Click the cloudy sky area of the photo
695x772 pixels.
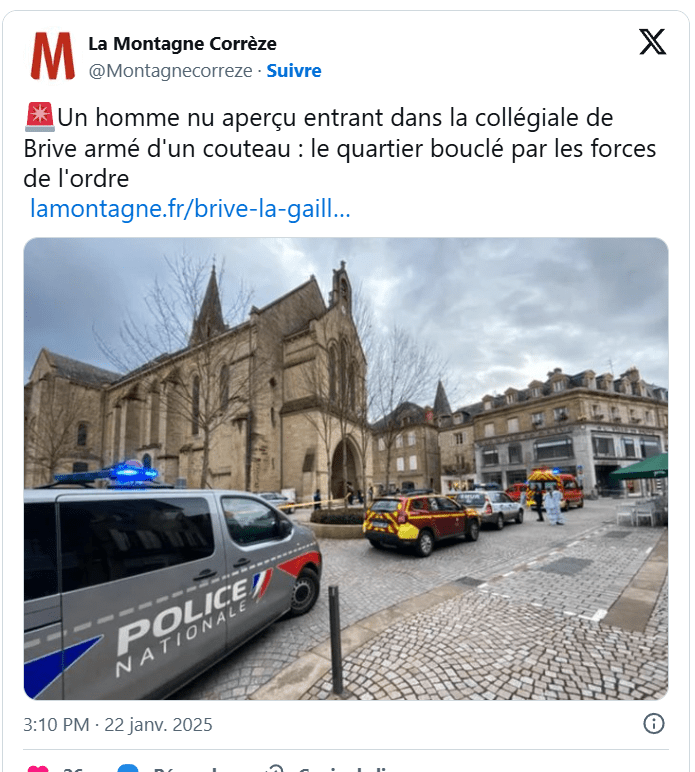(492, 305)
